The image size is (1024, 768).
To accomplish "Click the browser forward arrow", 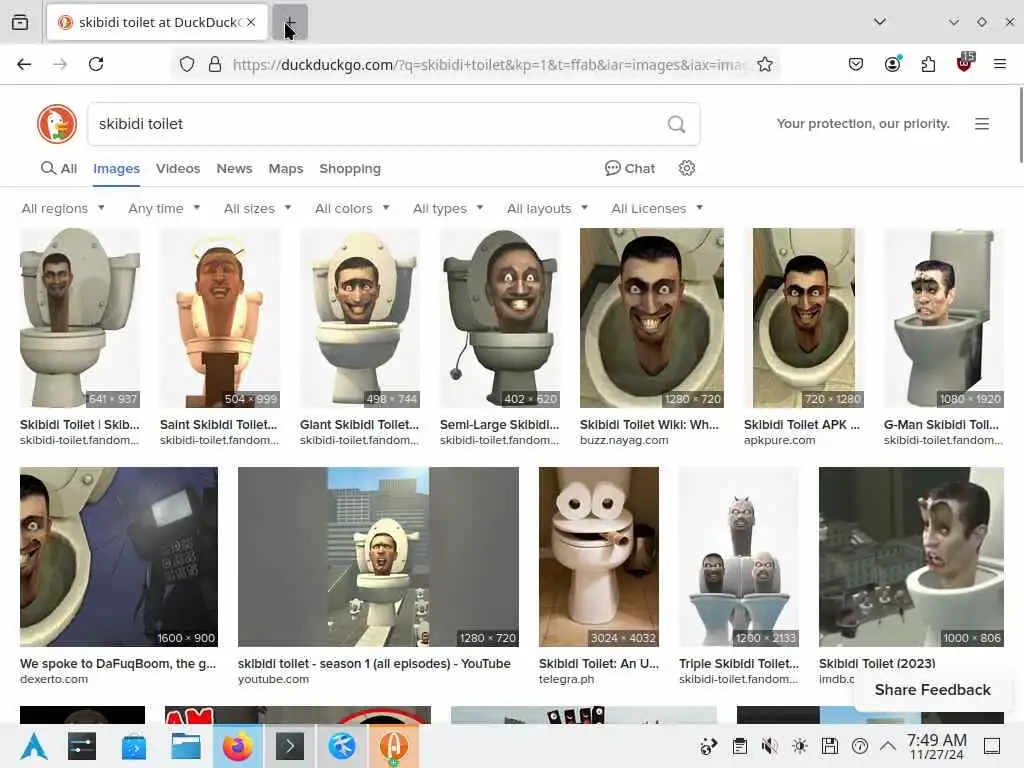I will point(60,64).
